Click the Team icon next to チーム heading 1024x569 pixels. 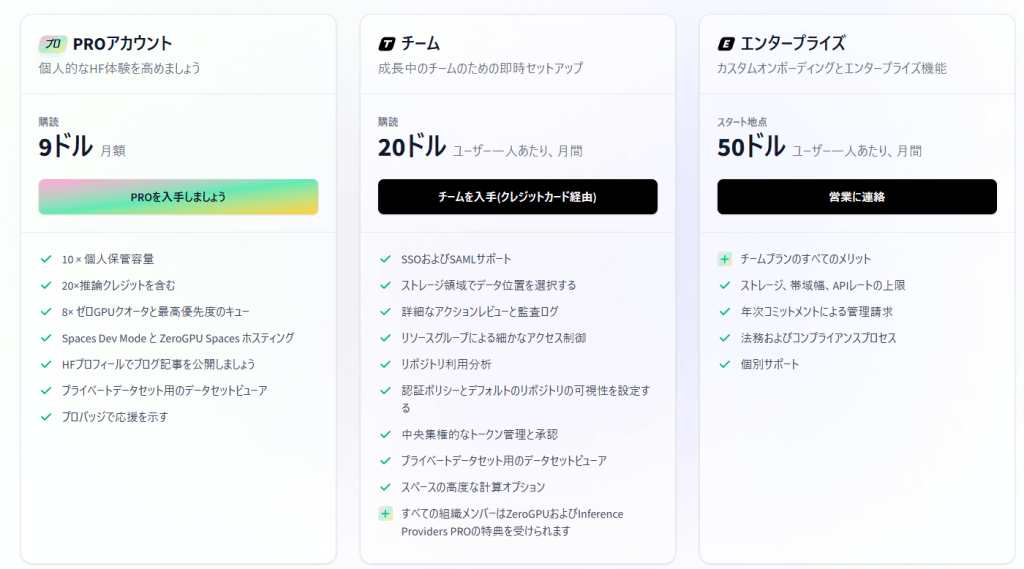[x=387, y=44]
